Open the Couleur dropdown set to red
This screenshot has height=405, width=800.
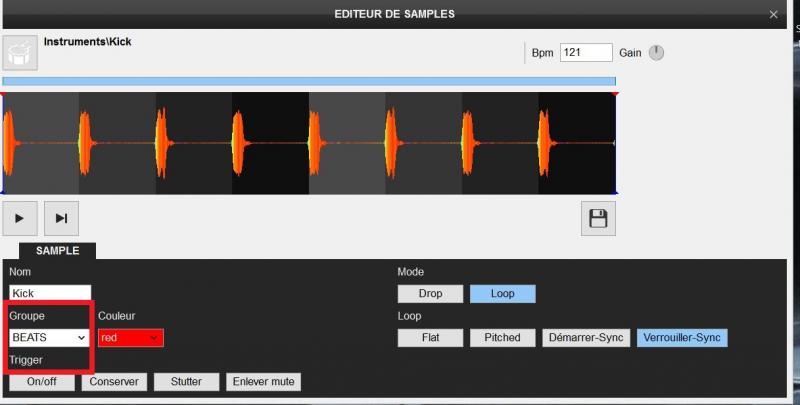(131, 338)
